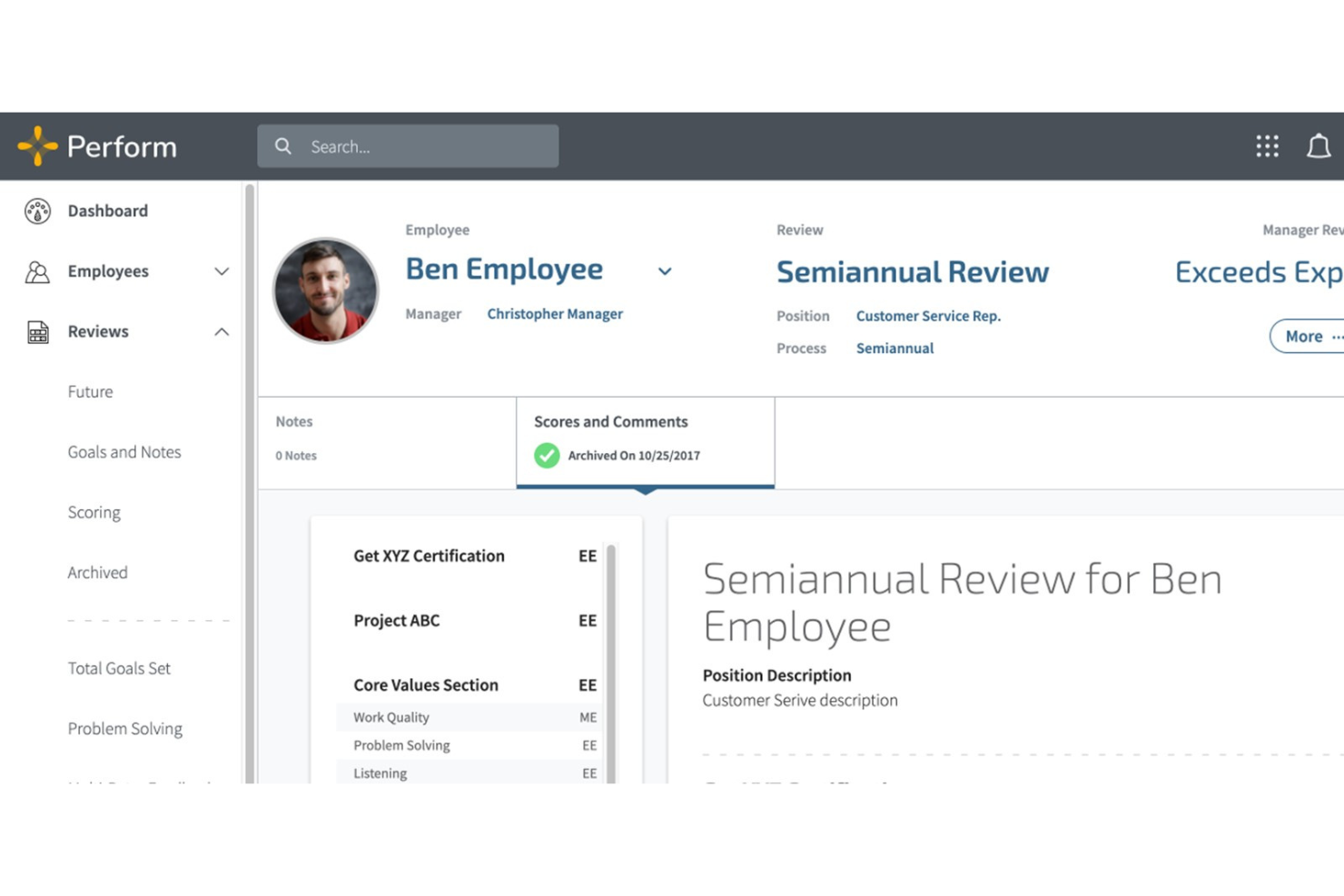
Task: Click the Reviews calendar icon
Action: pos(37,332)
